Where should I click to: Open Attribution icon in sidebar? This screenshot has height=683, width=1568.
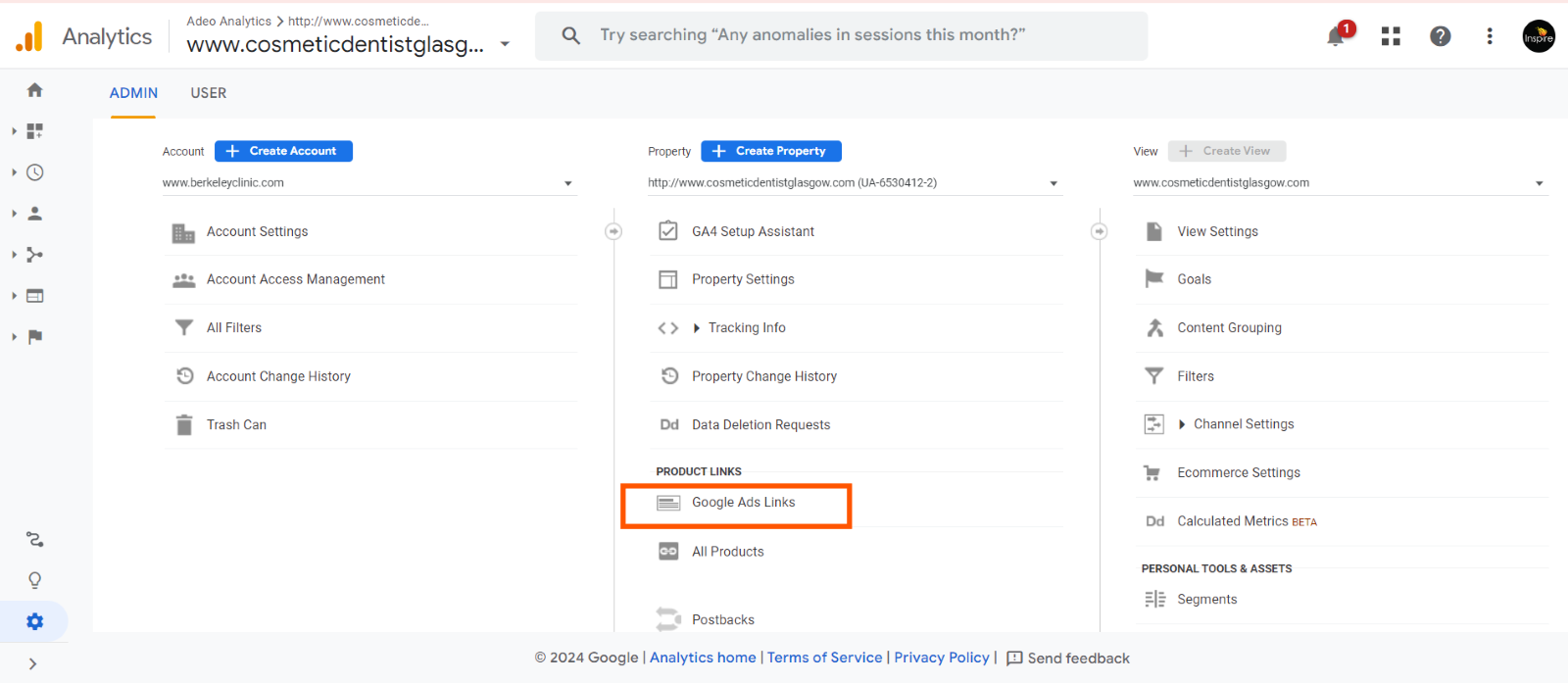point(35,540)
